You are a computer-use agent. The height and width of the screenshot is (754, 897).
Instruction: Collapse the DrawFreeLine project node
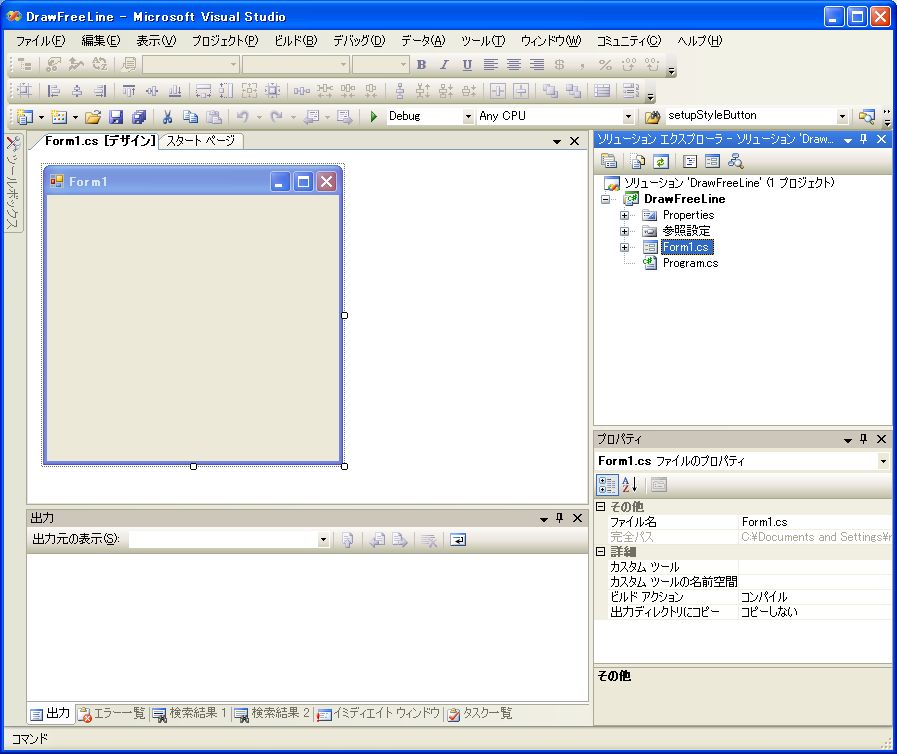click(x=606, y=199)
